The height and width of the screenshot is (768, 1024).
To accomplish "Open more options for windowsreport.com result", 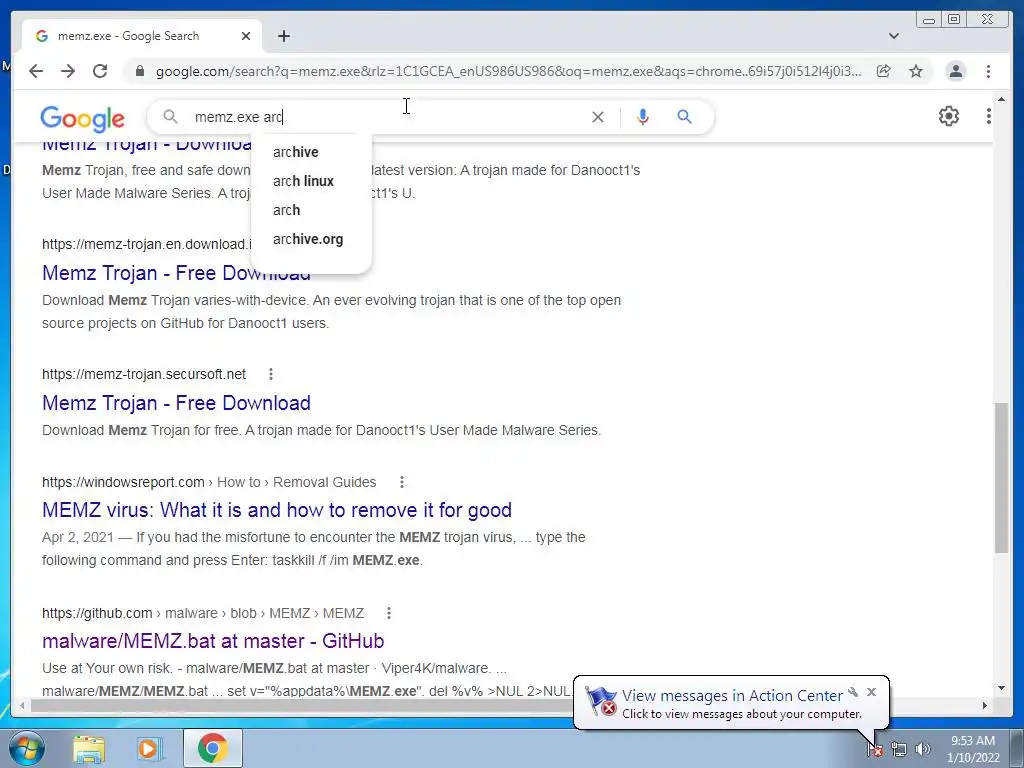I will 402,482.
